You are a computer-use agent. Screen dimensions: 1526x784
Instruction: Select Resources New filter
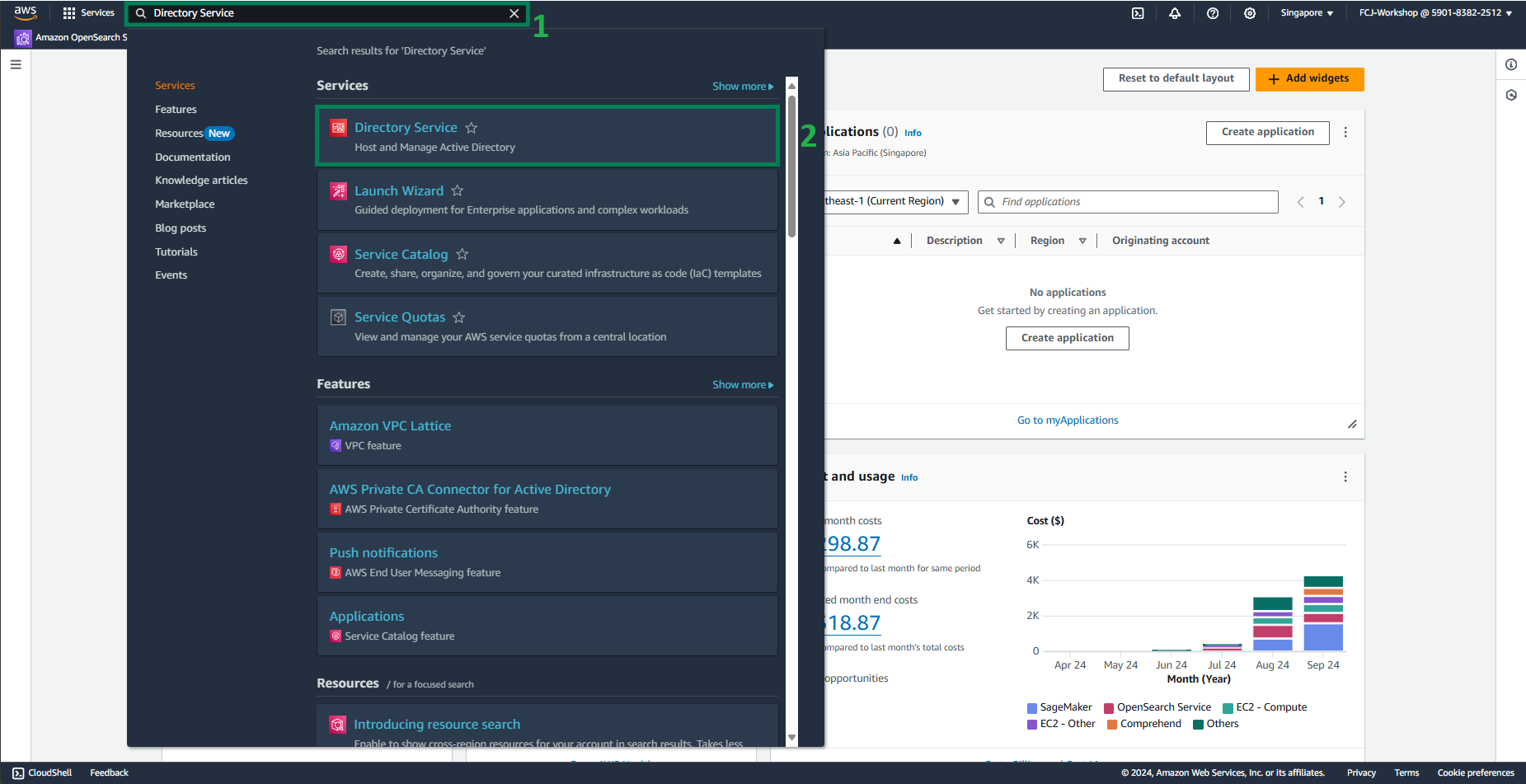tap(195, 134)
